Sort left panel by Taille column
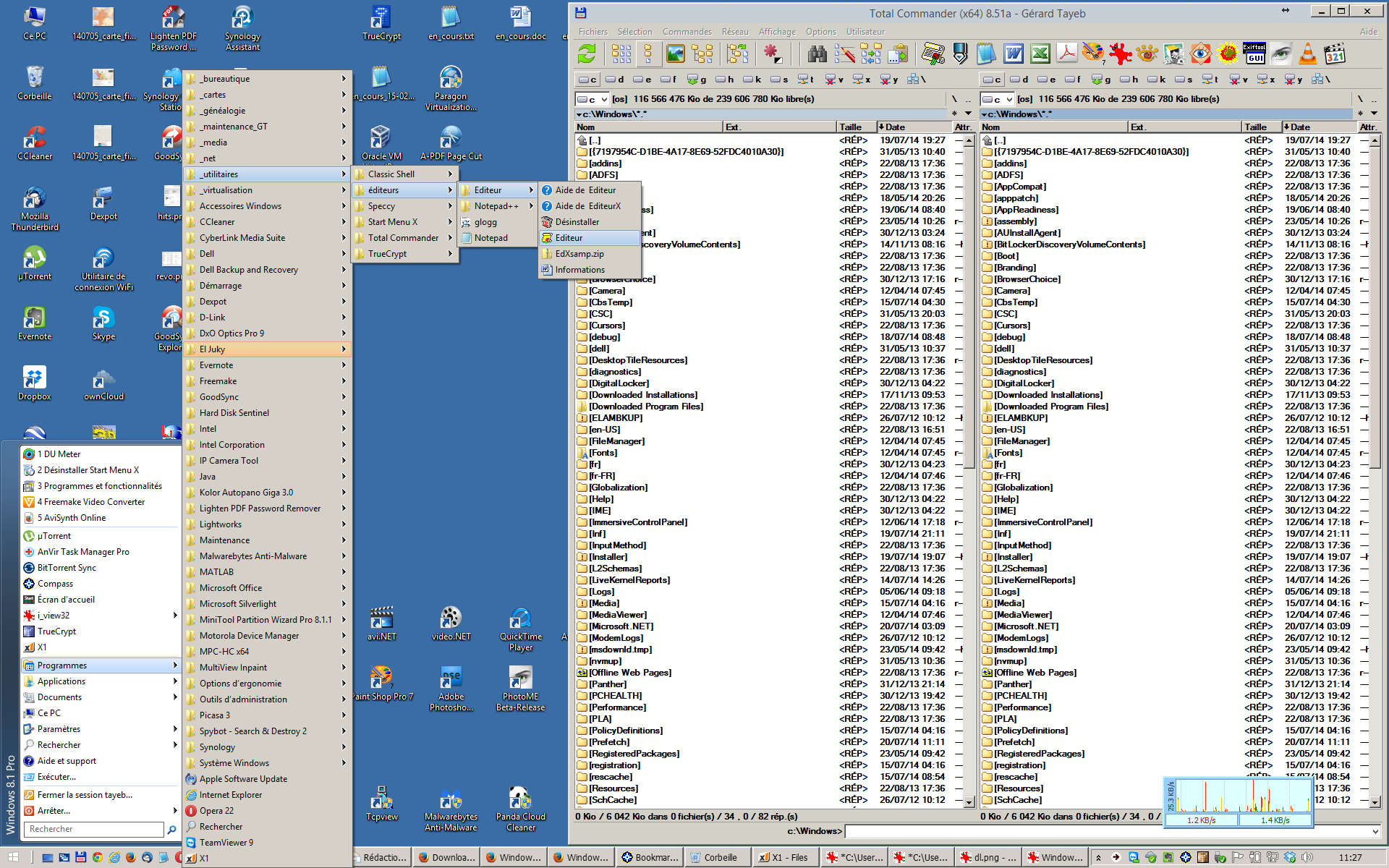This screenshot has width=1389, height=868. 856,127
